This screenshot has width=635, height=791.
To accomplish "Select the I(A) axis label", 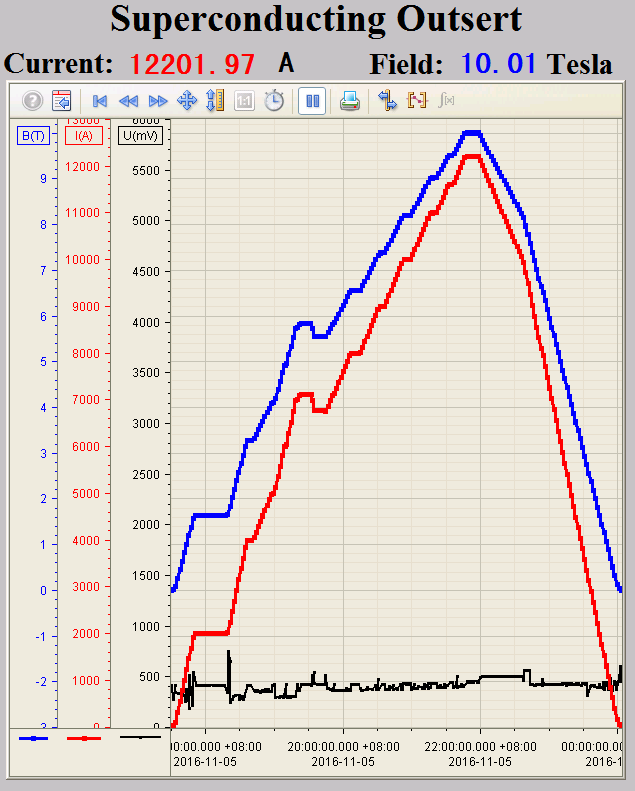I will coord(83,135).
